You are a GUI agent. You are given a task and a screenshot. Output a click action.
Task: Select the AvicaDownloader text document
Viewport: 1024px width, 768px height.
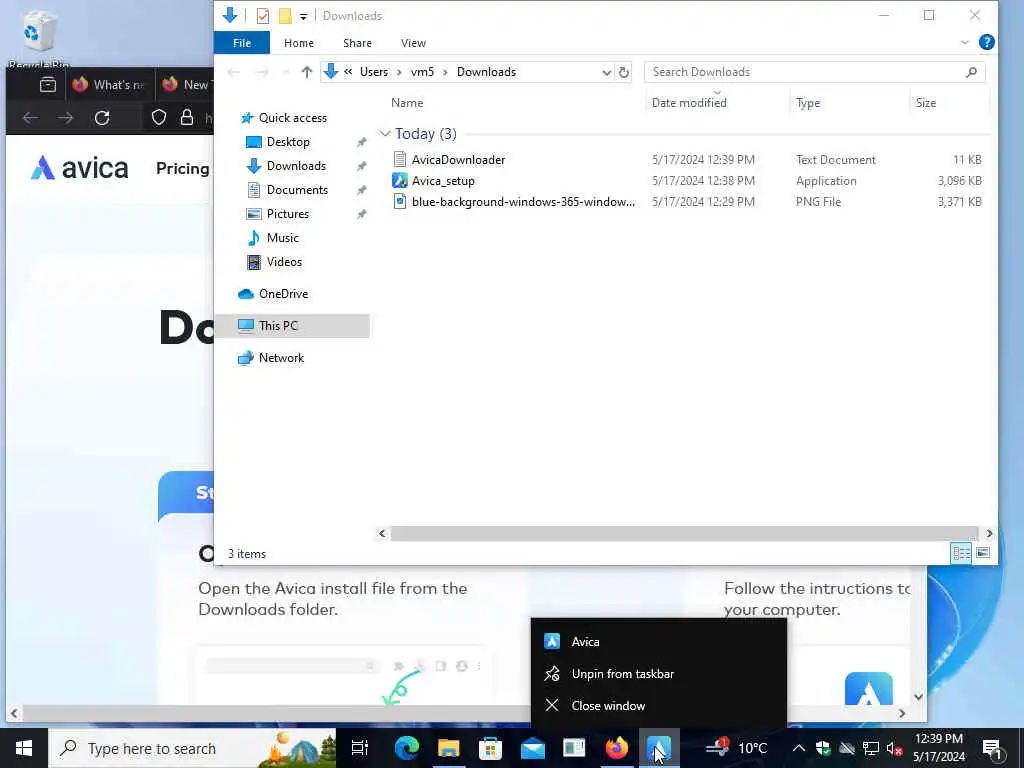pos(458,159)
